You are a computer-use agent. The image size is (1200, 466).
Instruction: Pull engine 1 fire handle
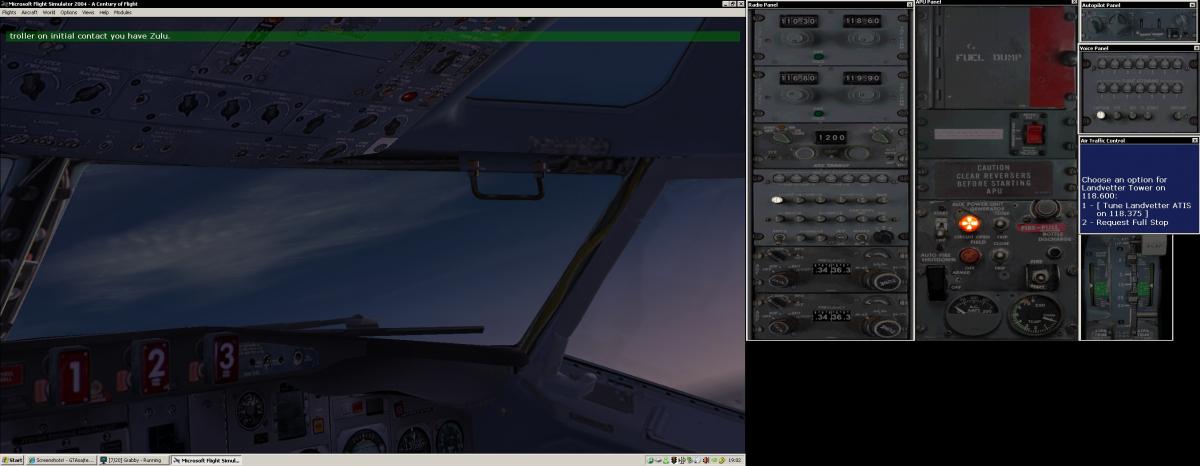[71, 372]
